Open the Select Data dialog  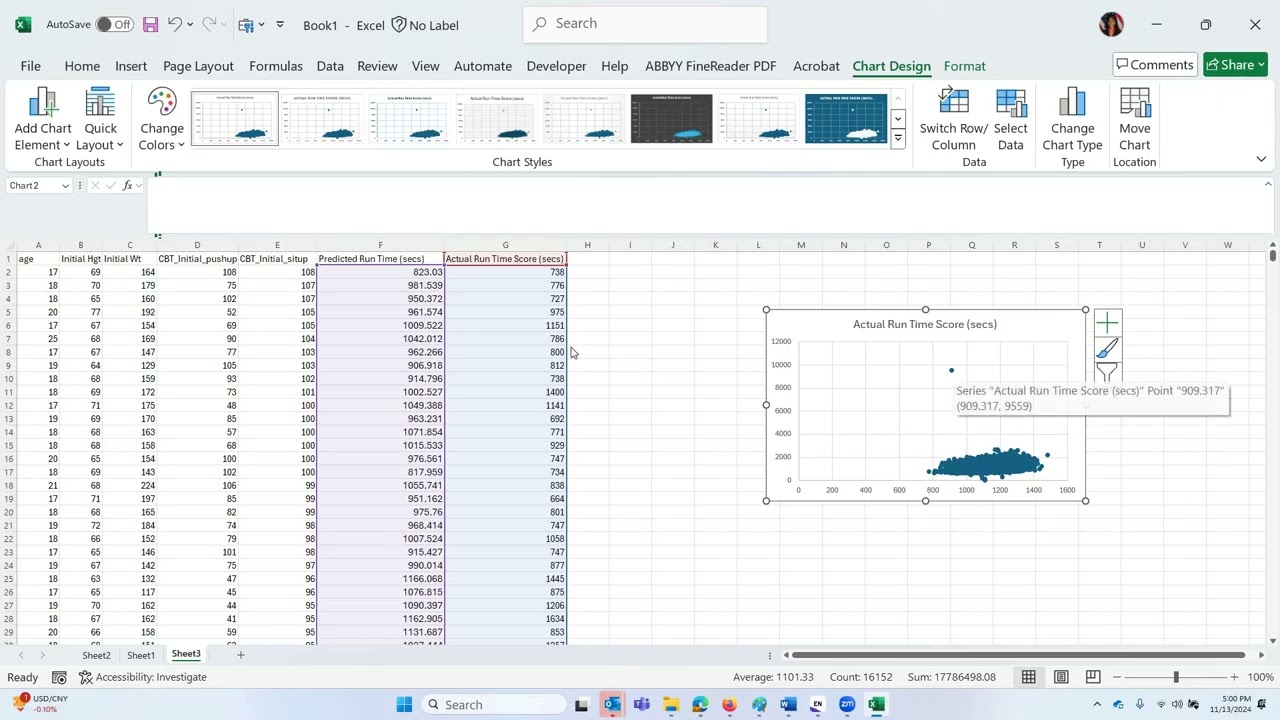[1010, 119]
